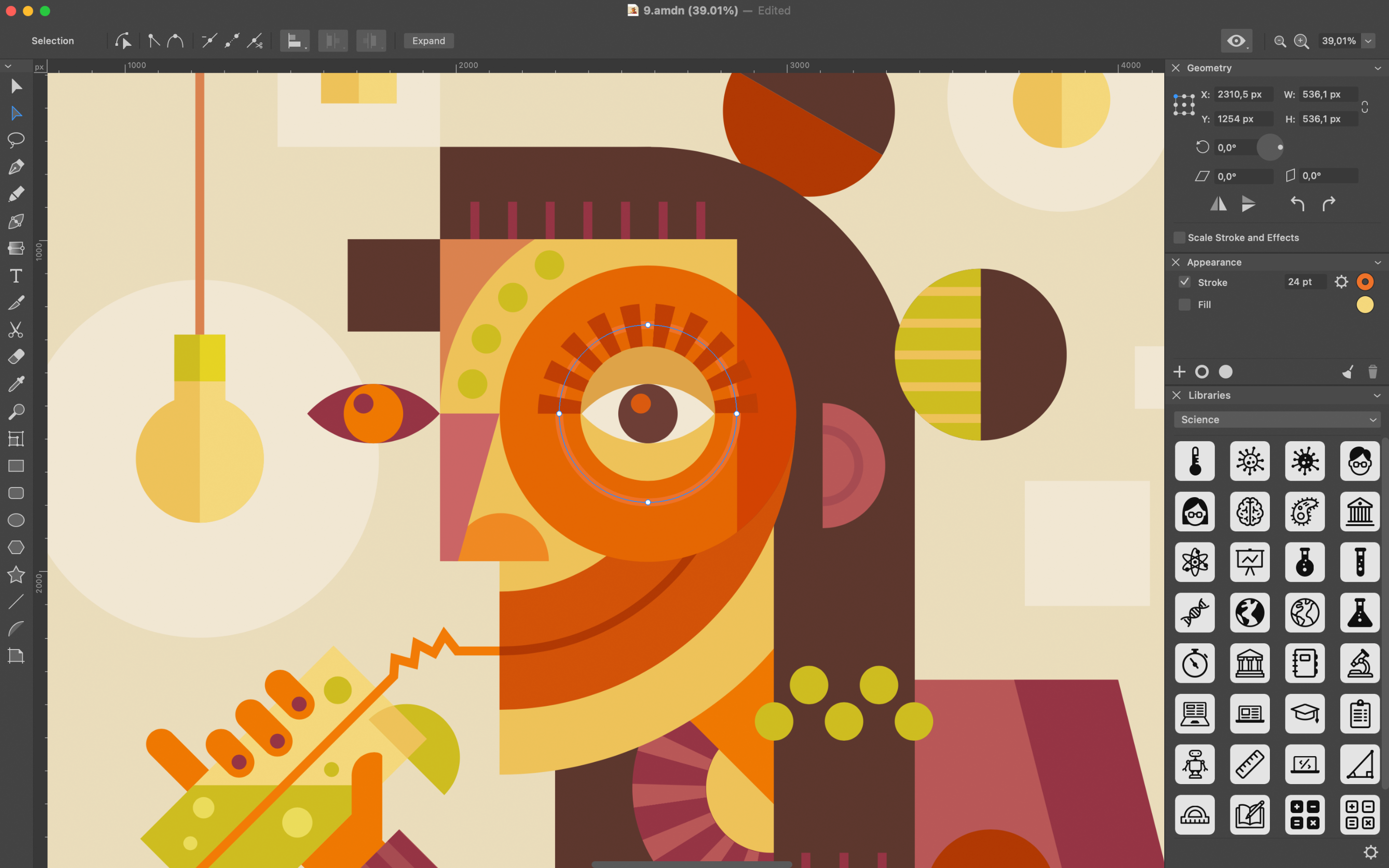Select the Pen tool
The image size is (1389, 868).
(16, 167)
